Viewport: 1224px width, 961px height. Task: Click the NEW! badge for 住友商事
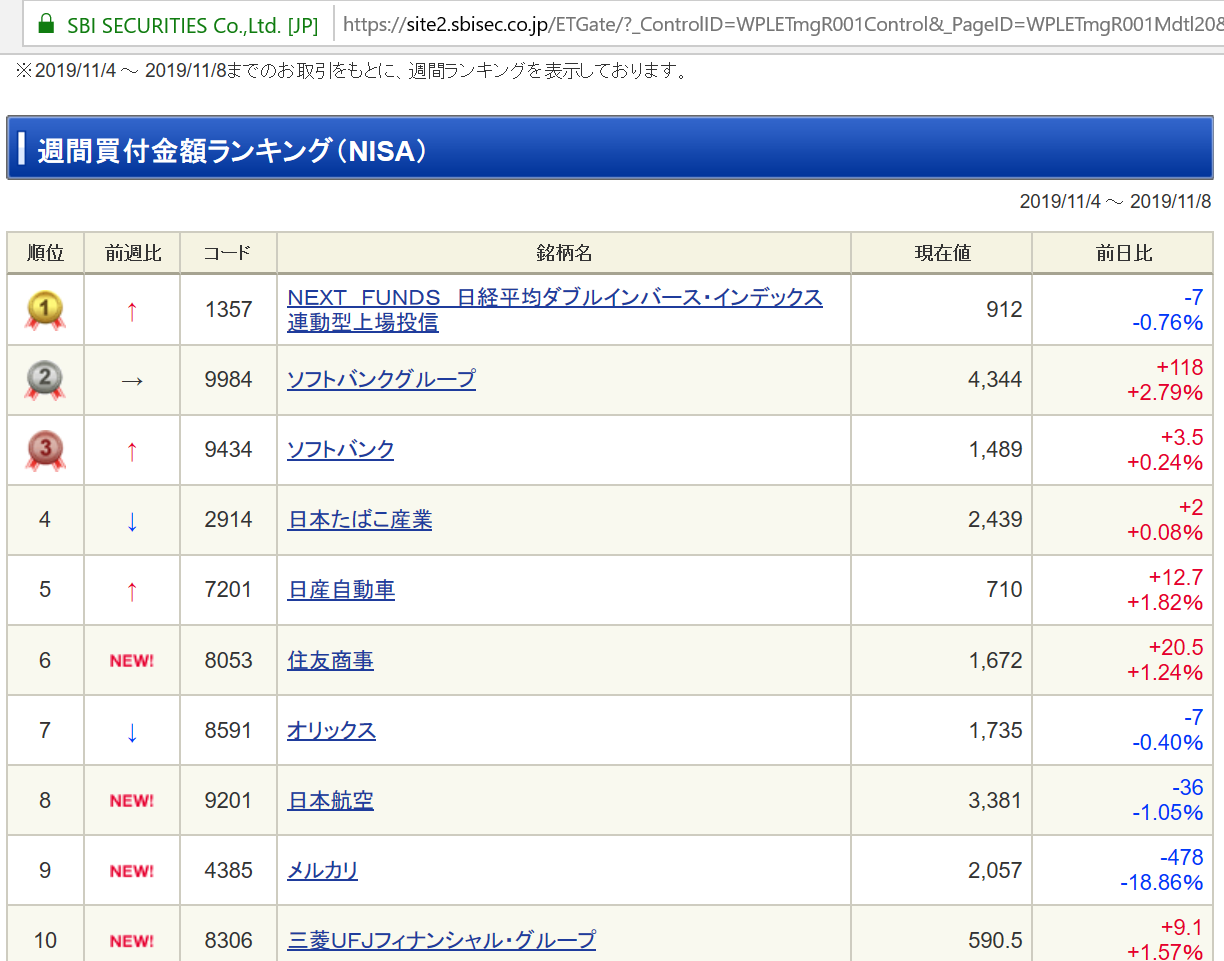(132, 661)
